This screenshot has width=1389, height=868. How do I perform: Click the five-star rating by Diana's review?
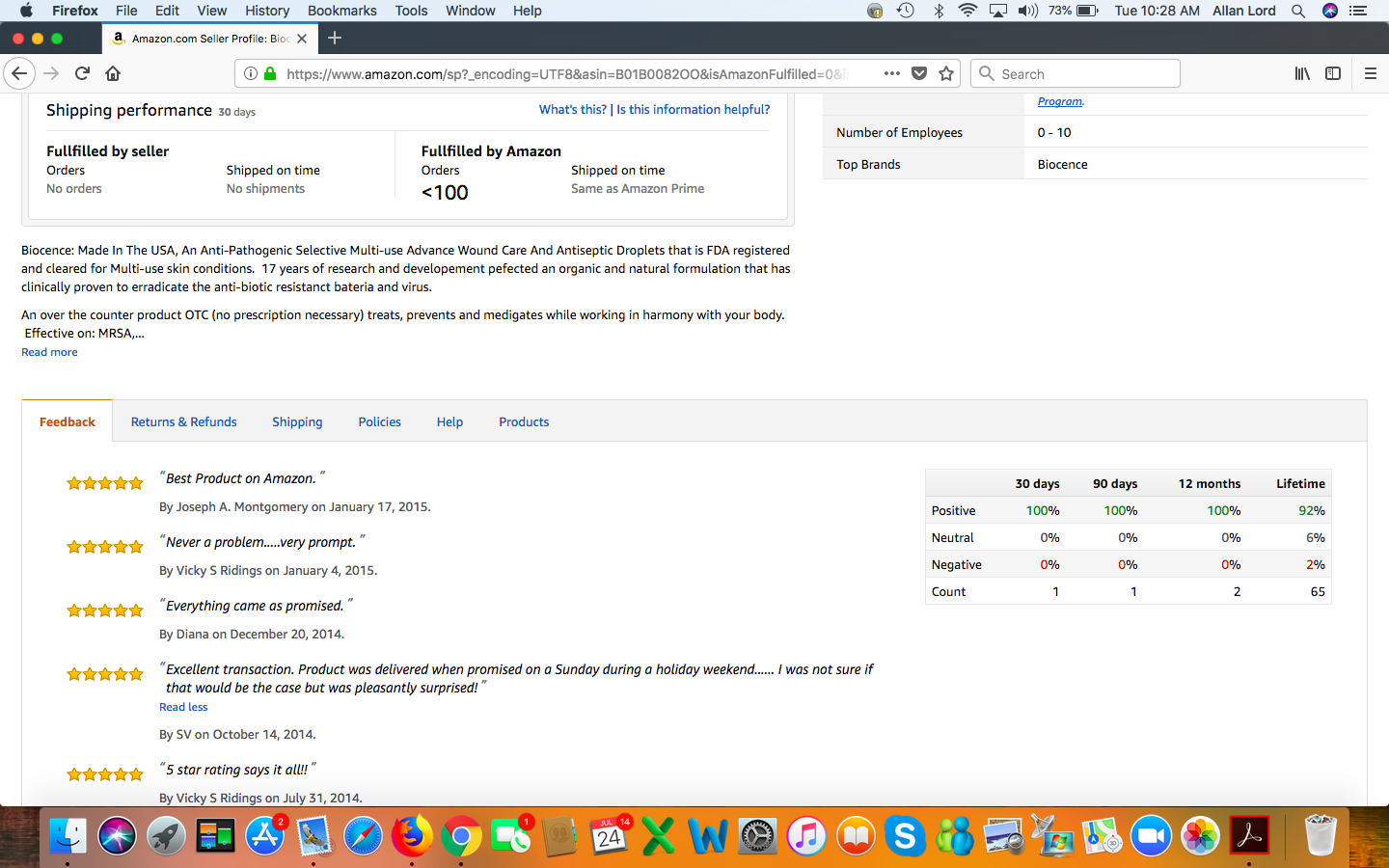pos(105,610)
